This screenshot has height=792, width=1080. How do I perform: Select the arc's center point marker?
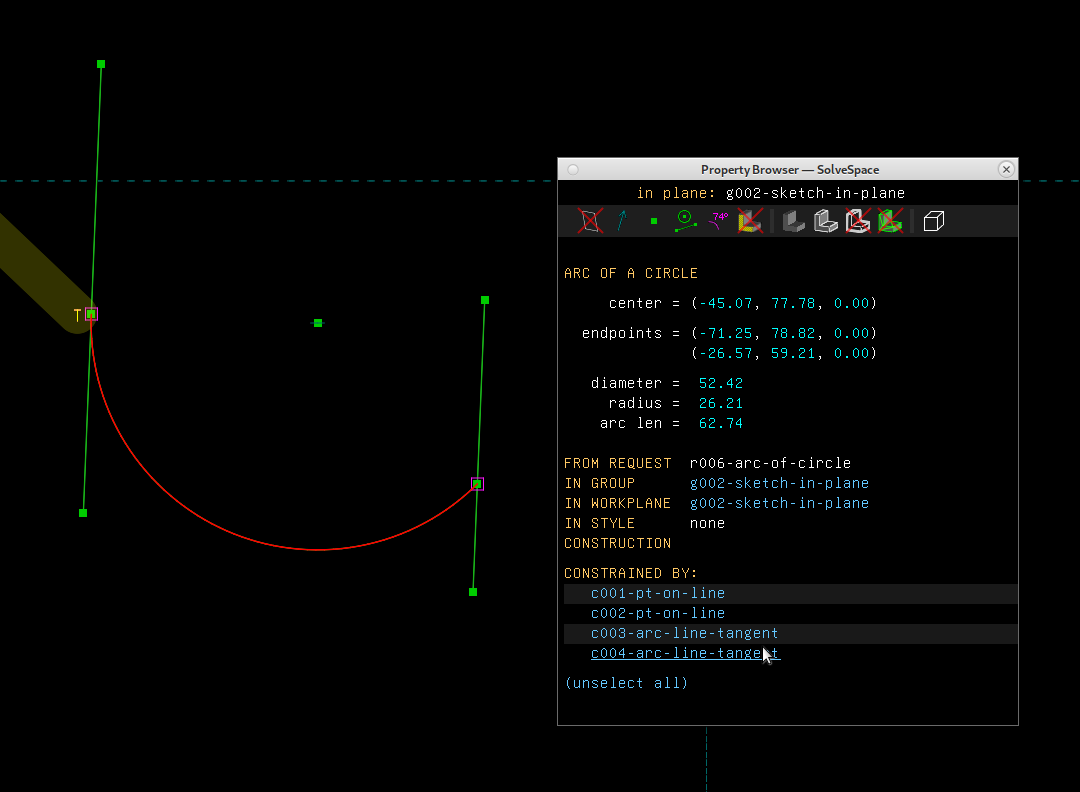(317, 322)
